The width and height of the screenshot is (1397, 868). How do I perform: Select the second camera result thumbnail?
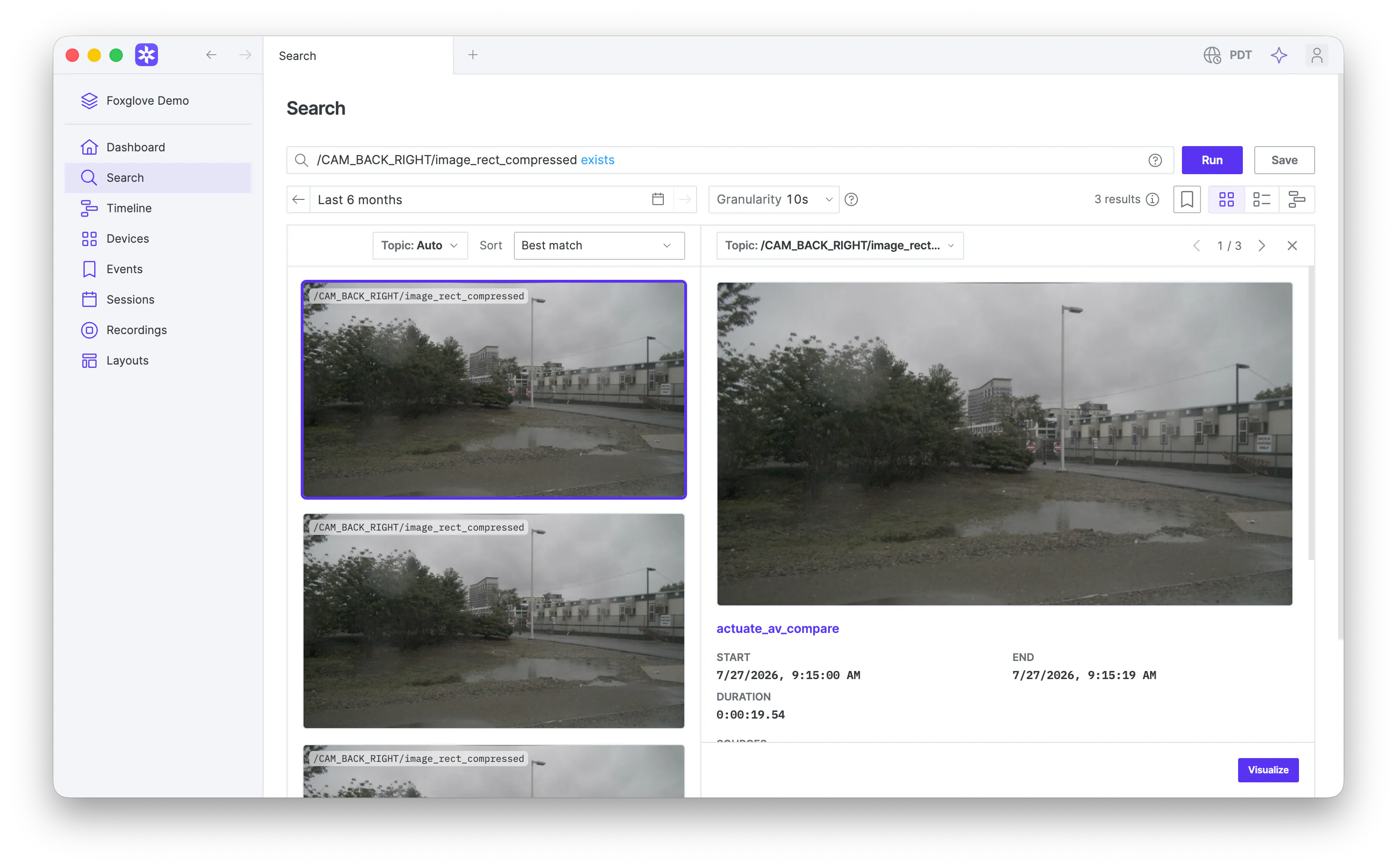(x=493, y=621)
